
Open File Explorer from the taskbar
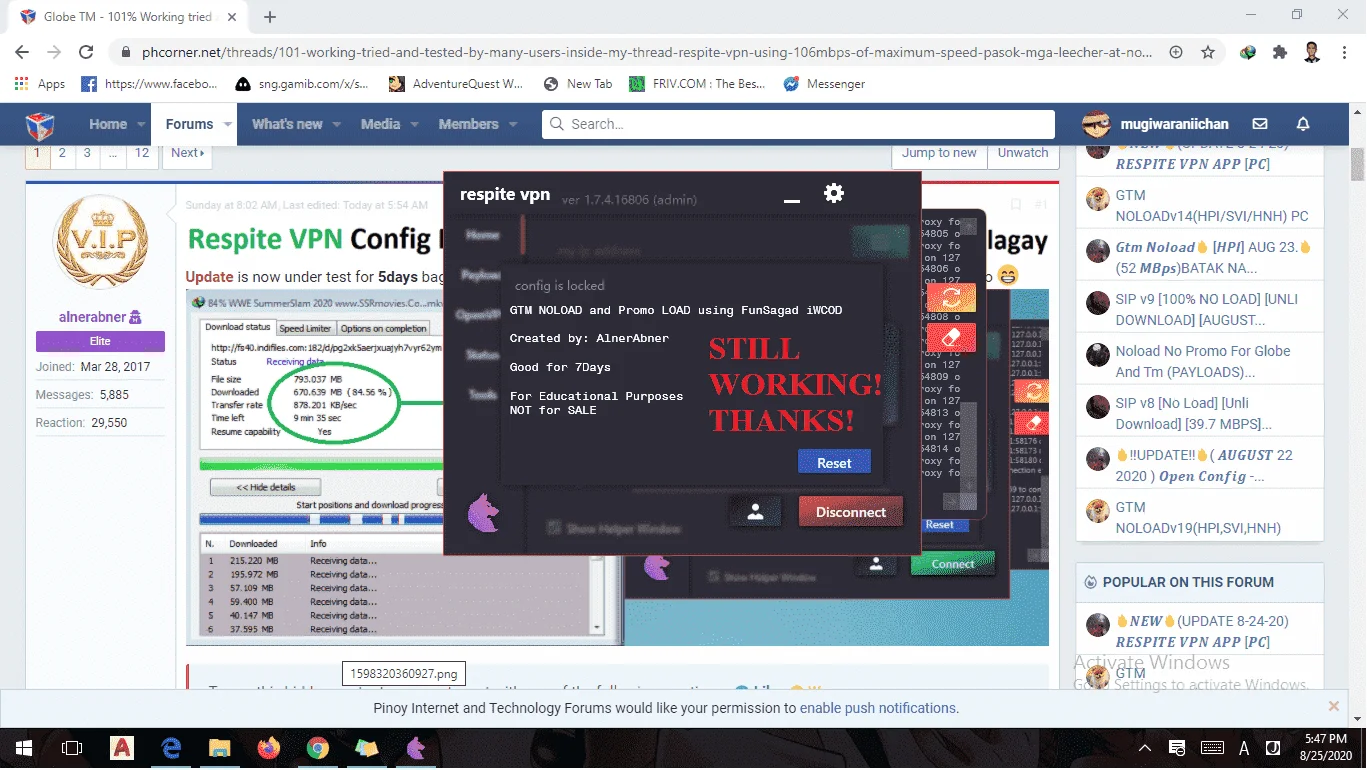[220, 747]
